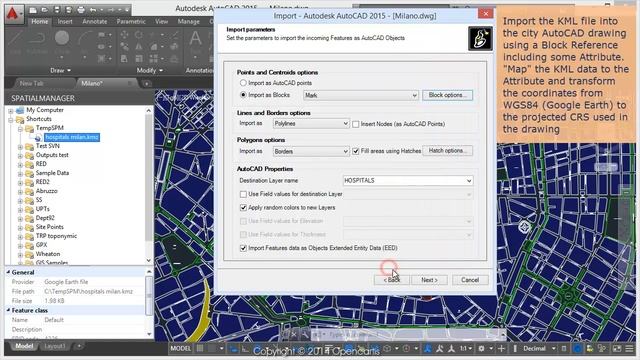Click the workspace switching gear in status bar

(x=482, y=348)
